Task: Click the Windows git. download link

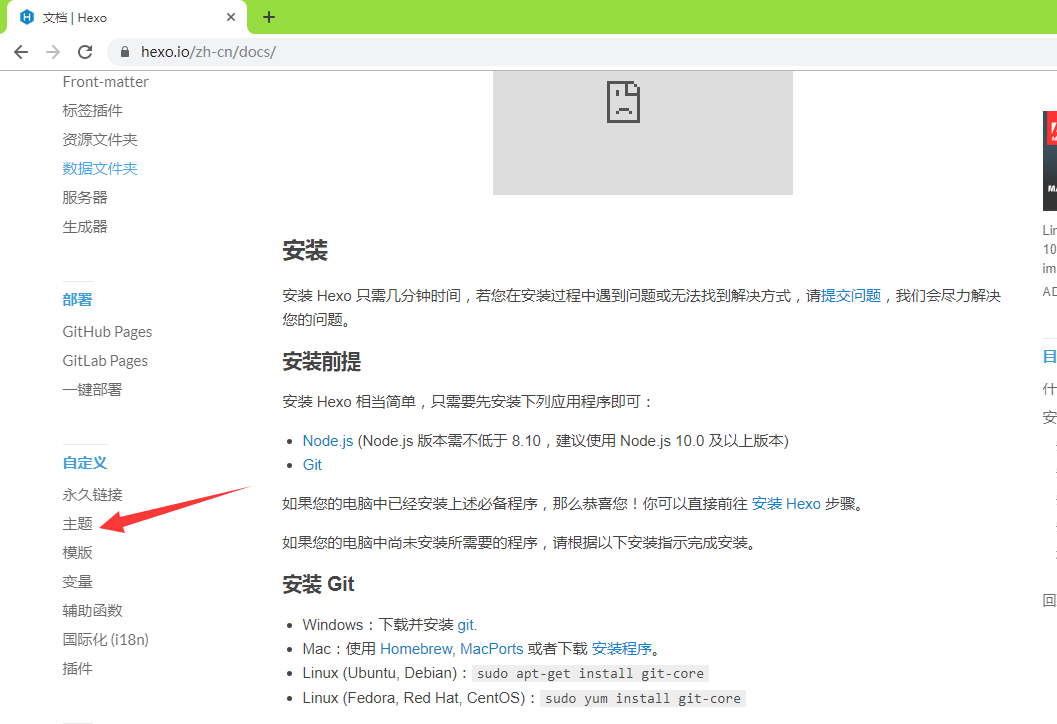Action: point(467,625)
